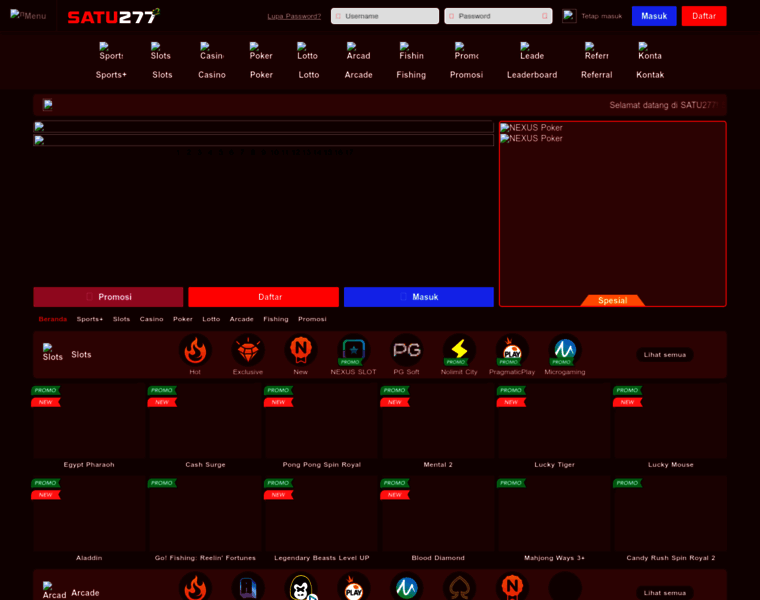760x600 pixels.
Task: Select the Lotto tab below the banner
Action: tap(211, 319)
